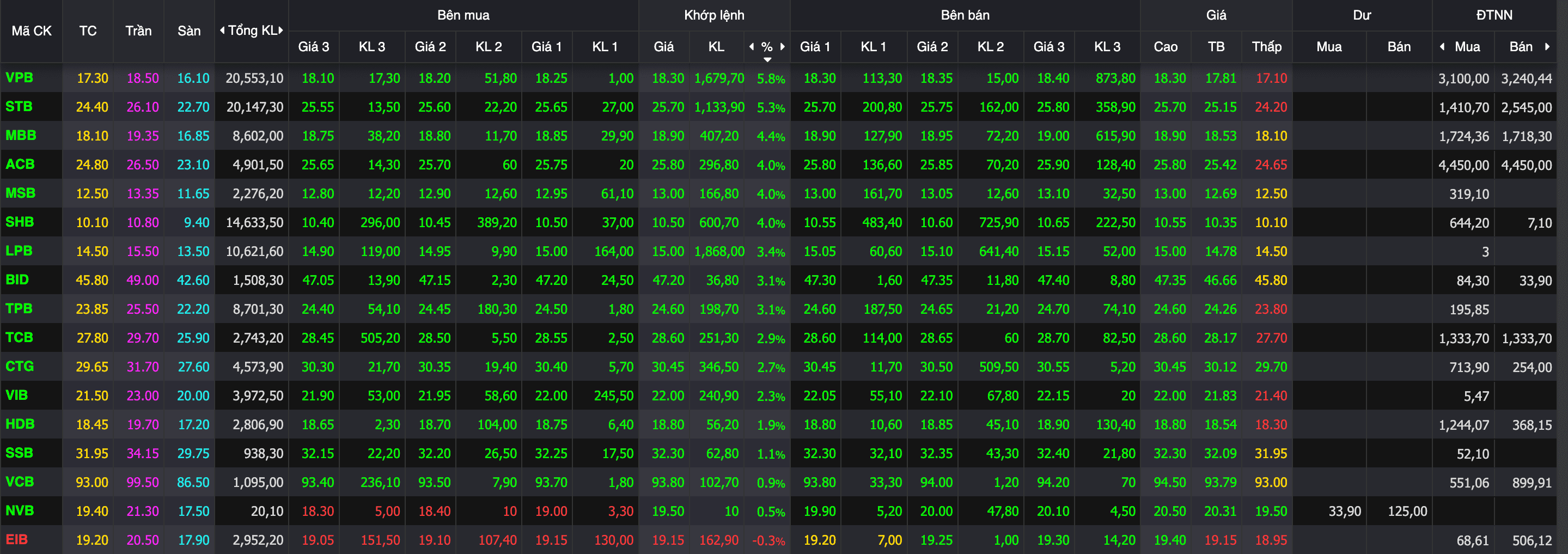This screenshot has height=554, width=1568.
Task: Open the SSB stock symbol
Action: tap(19, 453)
